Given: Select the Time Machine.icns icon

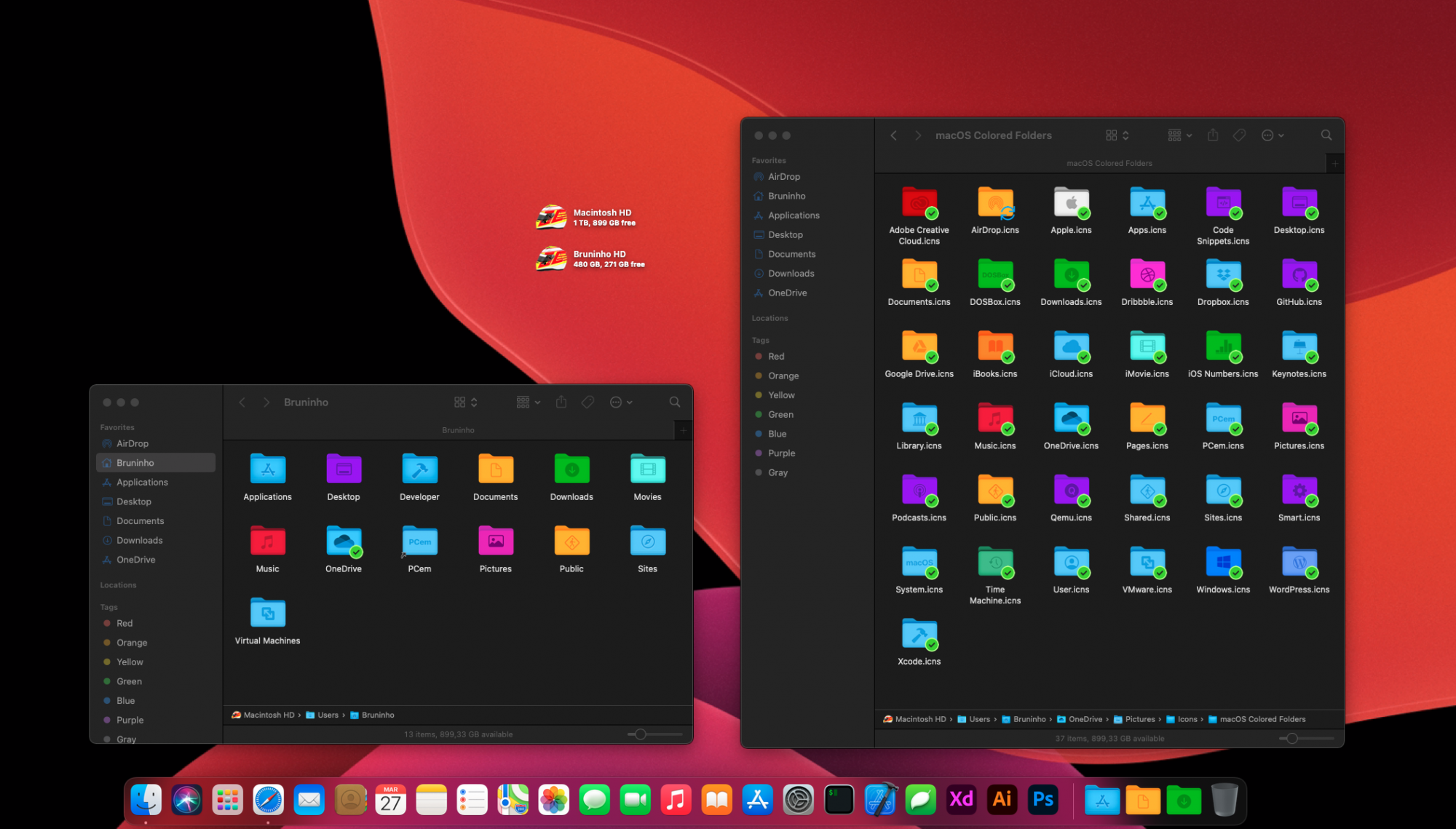Looking at the screenshot, I should point(995,563).
